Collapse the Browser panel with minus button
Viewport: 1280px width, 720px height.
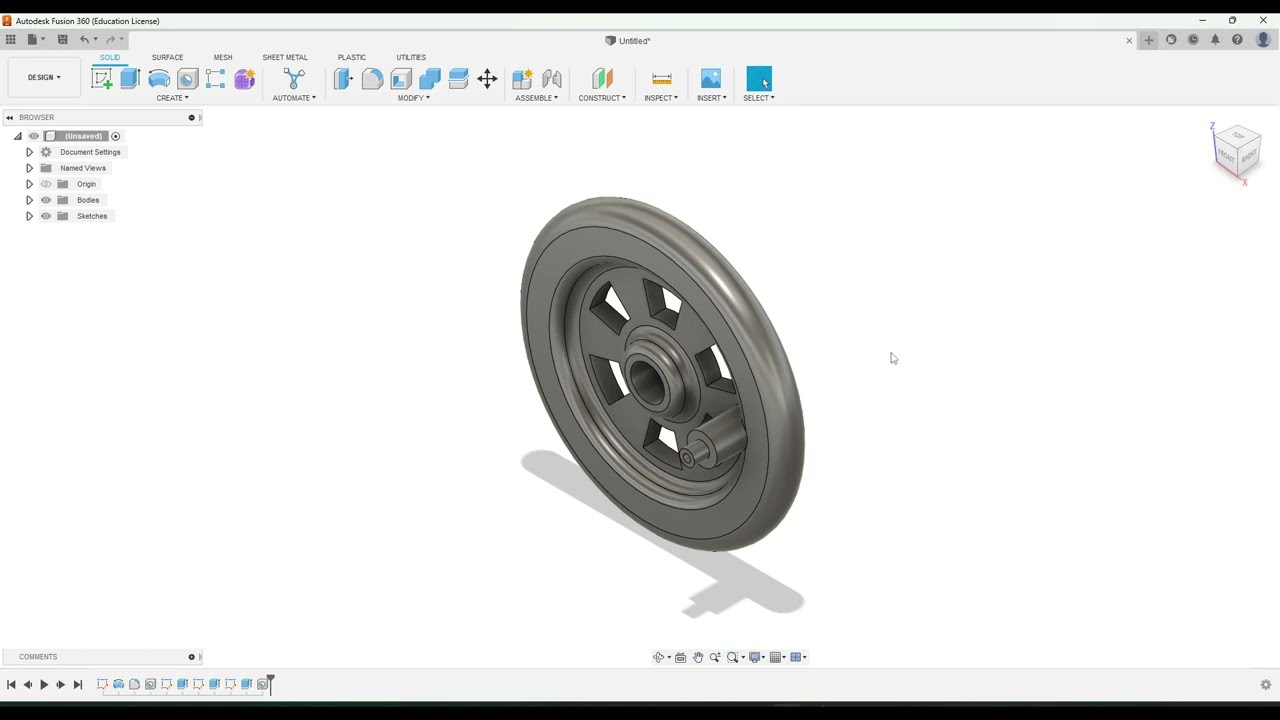pos(191,117)
